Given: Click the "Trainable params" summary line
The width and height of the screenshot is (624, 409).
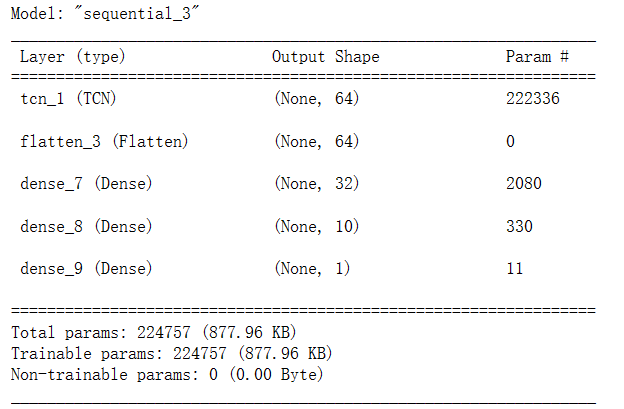Looking at the screenshot, I should click(171, 353).
